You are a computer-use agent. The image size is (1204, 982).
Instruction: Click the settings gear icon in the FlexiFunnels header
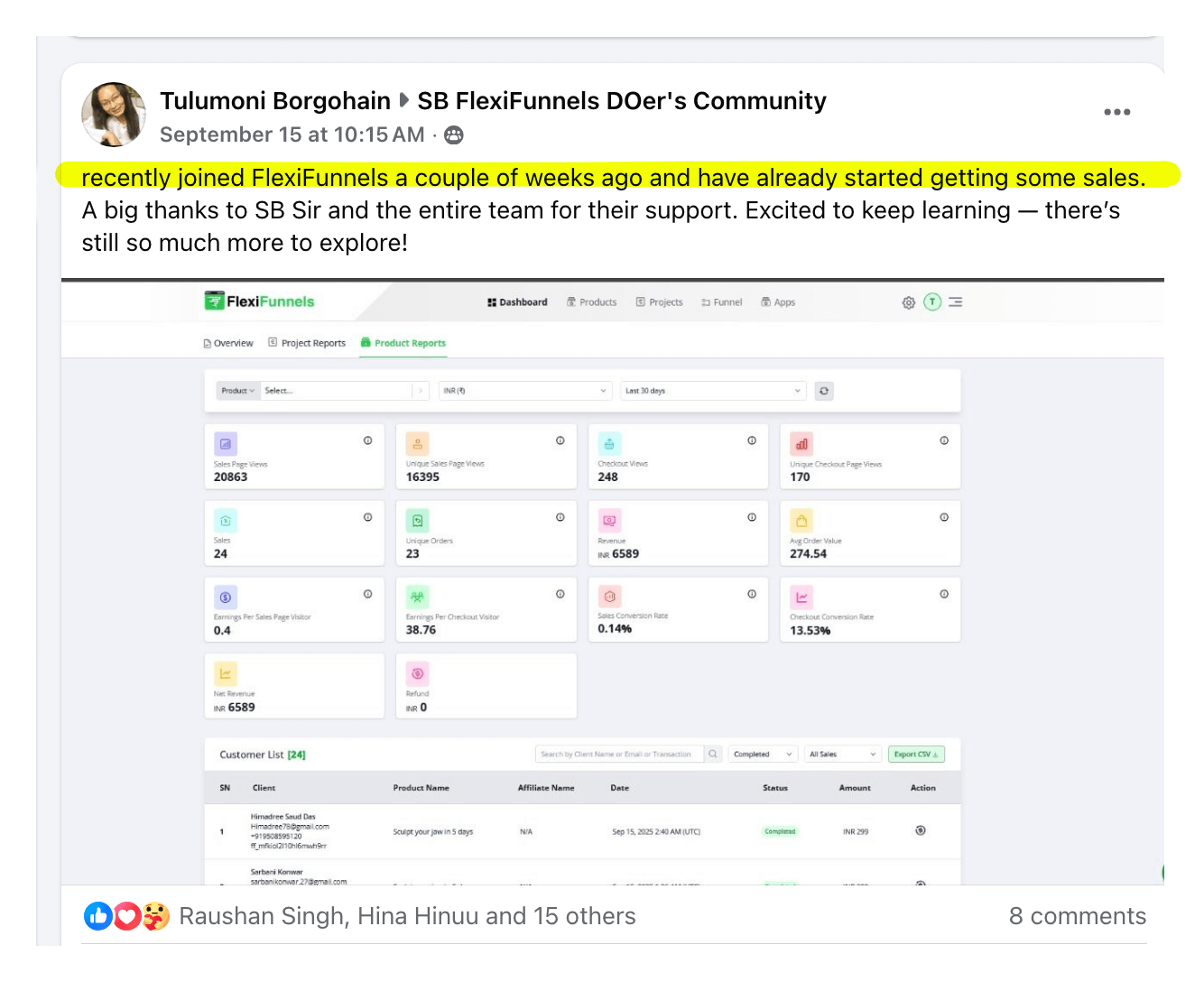908,302
